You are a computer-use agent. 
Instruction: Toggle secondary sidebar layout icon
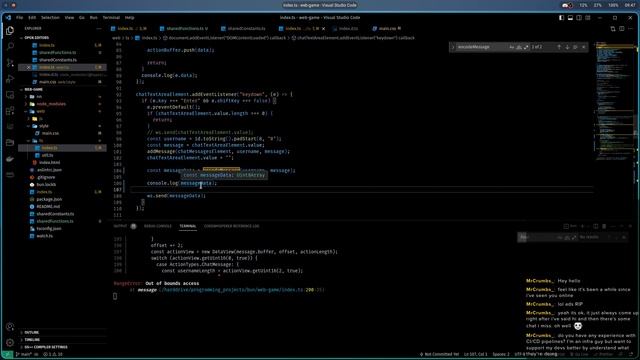(579, 18)
